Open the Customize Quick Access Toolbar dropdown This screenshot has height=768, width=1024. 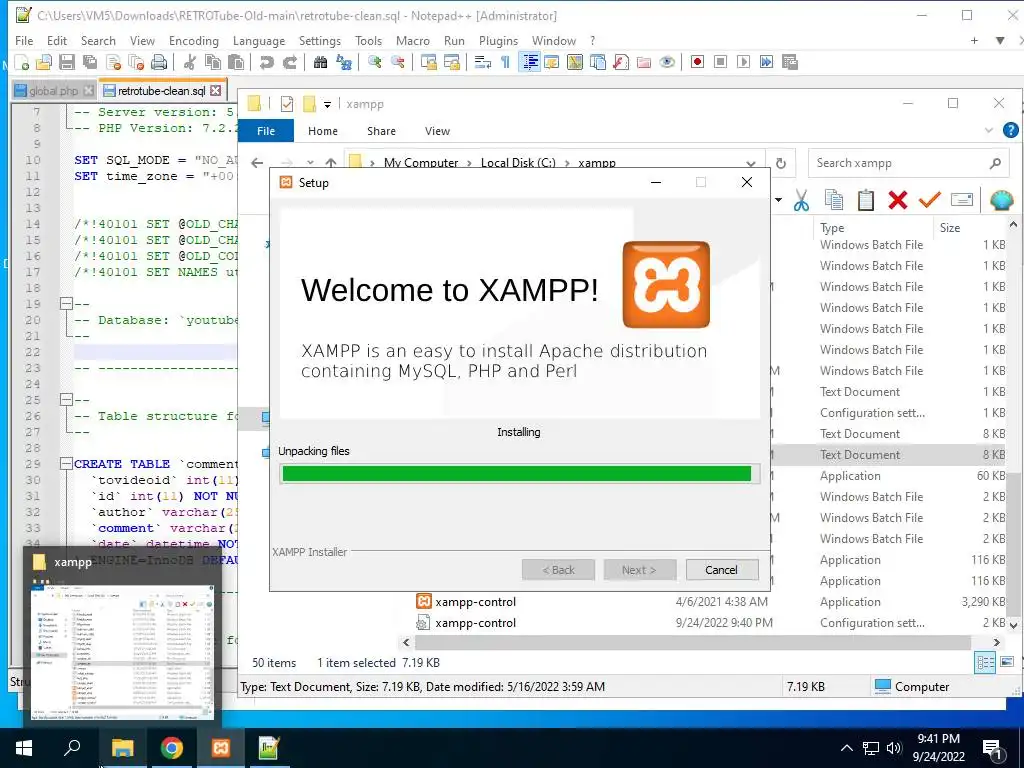327,104
